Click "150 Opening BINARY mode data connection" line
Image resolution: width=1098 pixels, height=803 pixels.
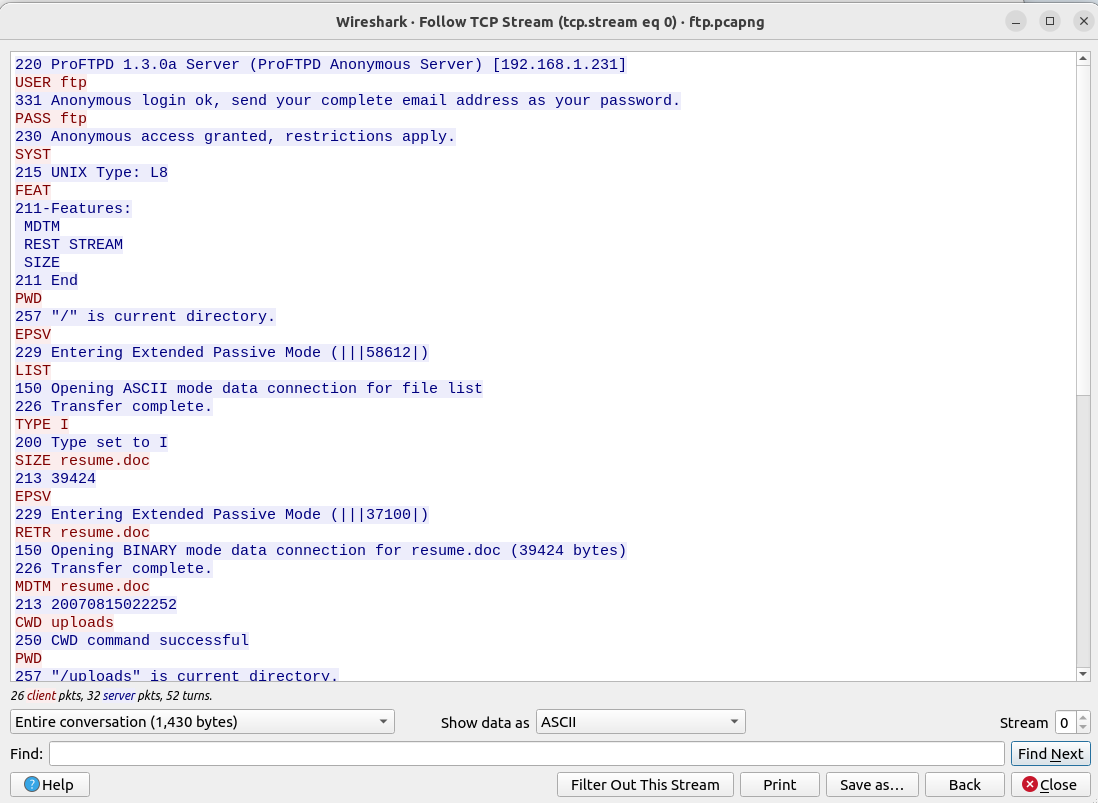point(321,550)
